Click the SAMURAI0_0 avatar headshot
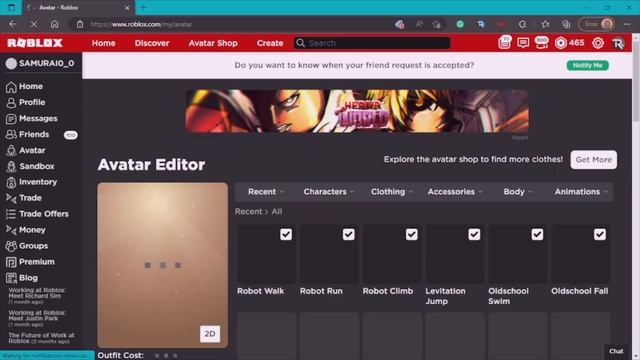The image size is (640, 360). coord(11,63)
